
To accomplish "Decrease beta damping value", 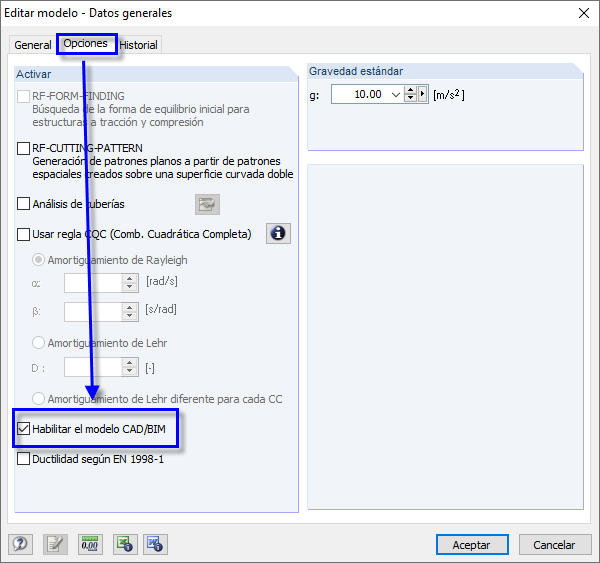I will point(130,316).
